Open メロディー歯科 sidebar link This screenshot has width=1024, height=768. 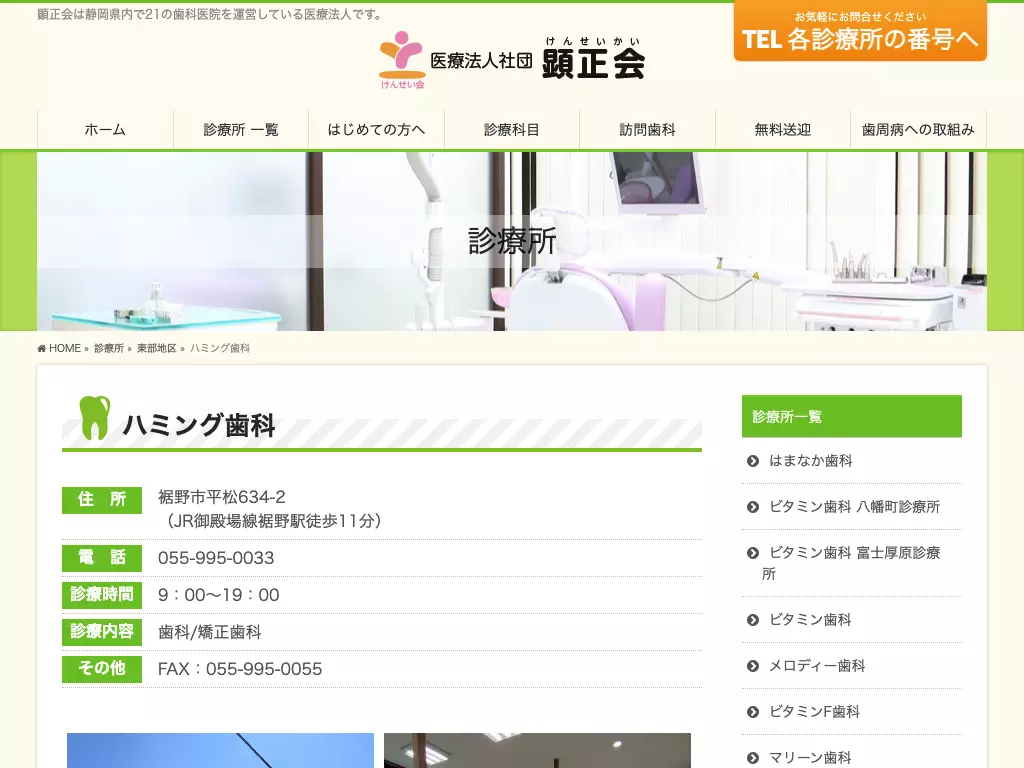817,666
